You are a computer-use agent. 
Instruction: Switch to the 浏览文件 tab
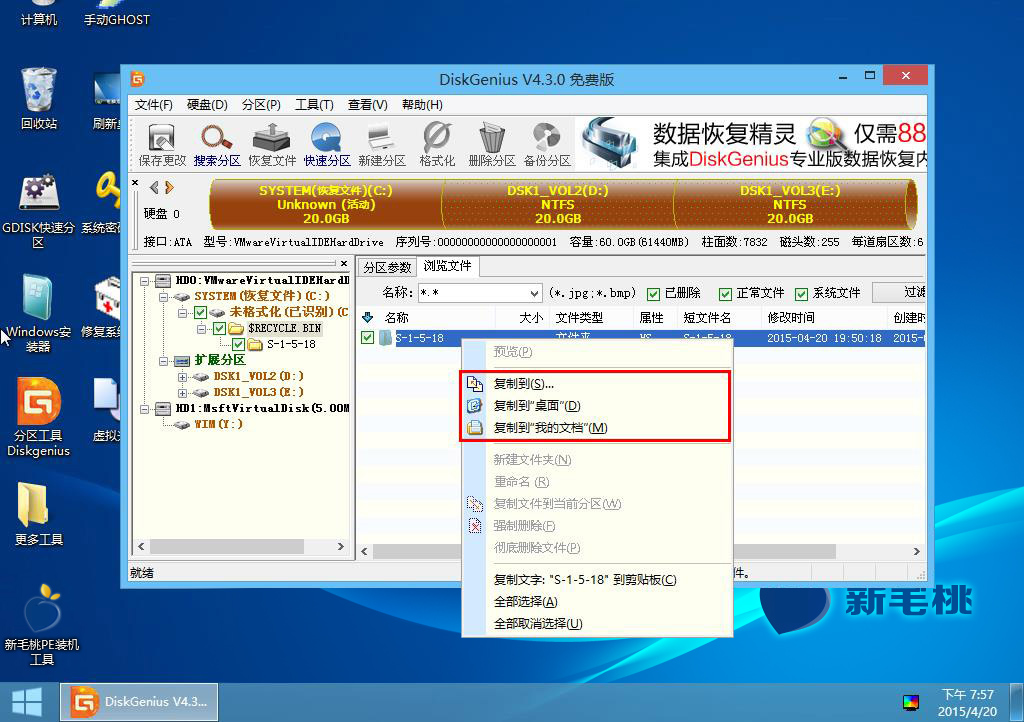tap(447, 266)
